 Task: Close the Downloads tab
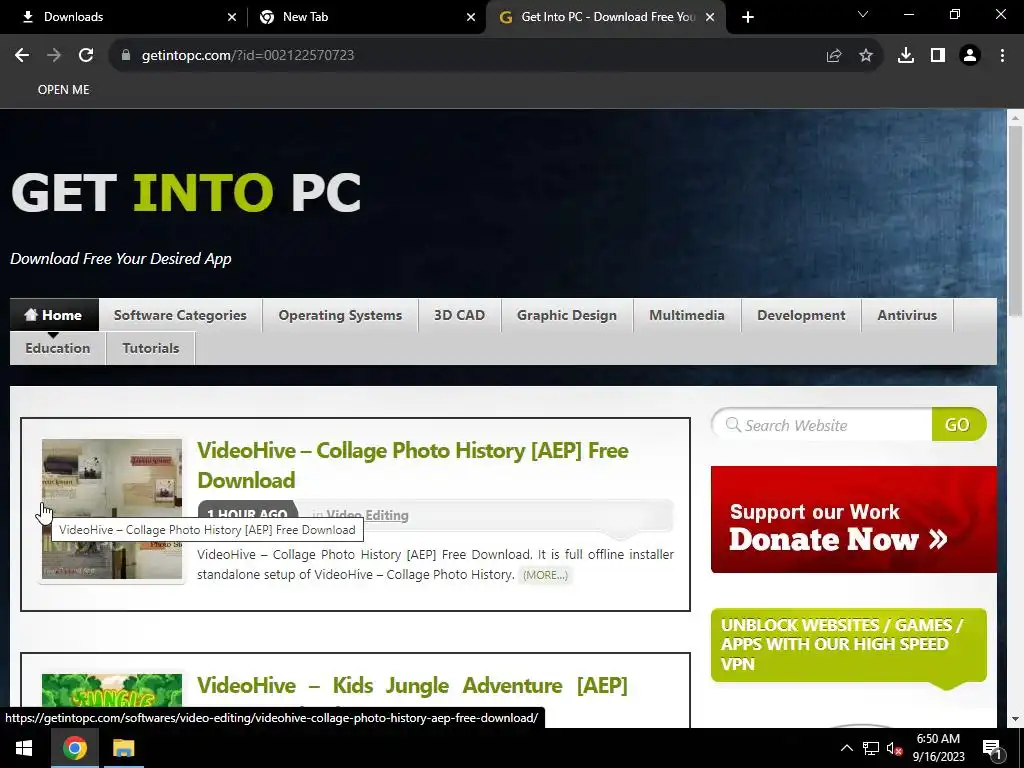pyautogui.click(x=232, y=17)
